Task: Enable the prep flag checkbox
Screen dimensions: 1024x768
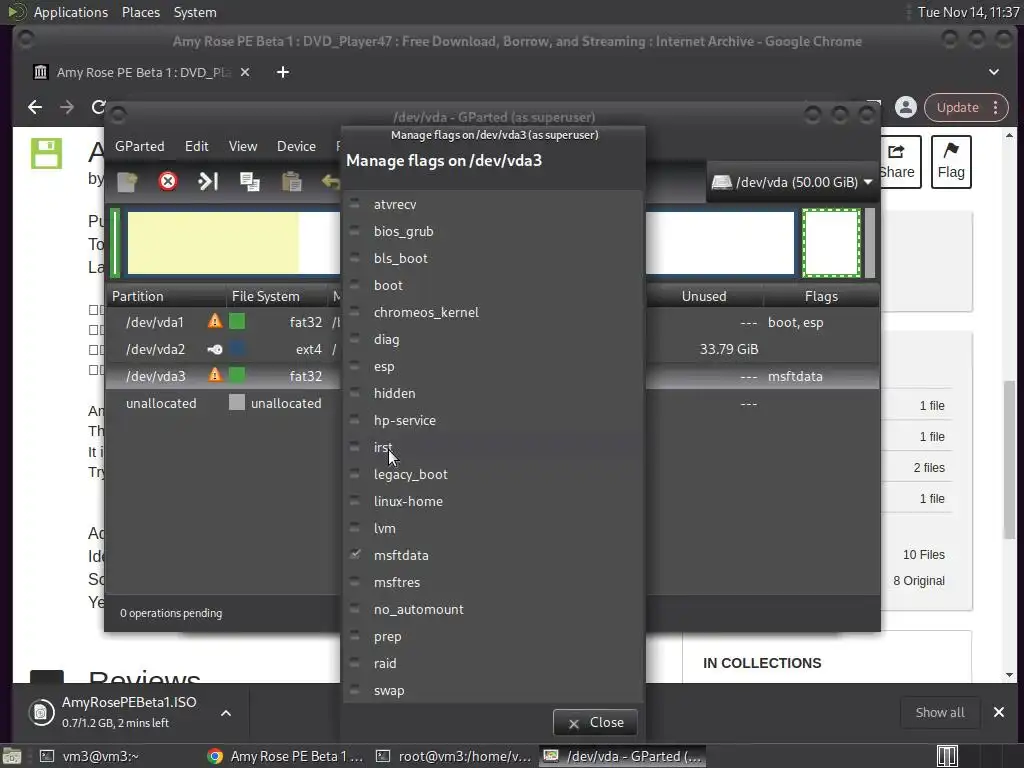Action: 355,635
